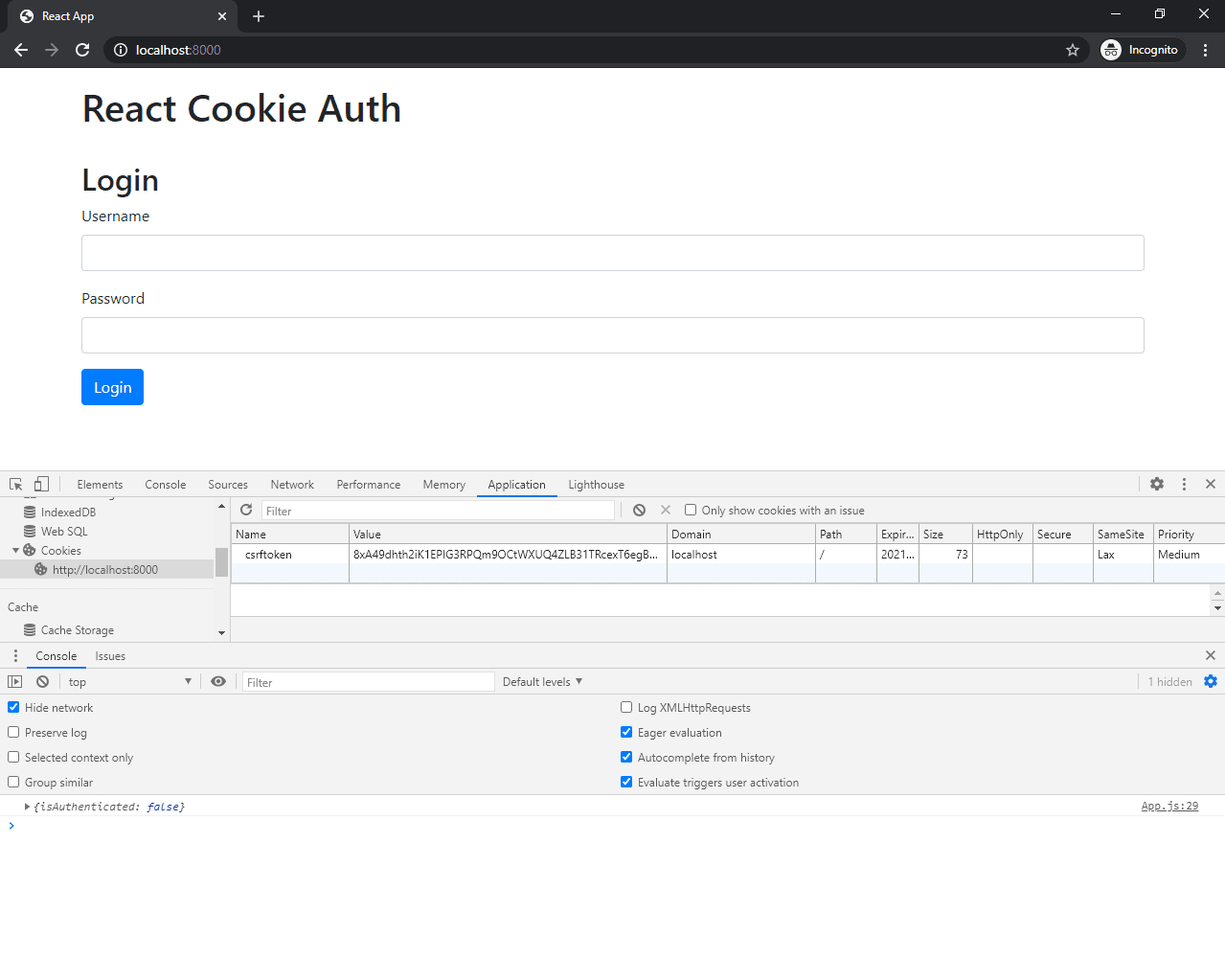Disable Eager evaluation
The image size is (1225, 980).
[x=626, y=732]
